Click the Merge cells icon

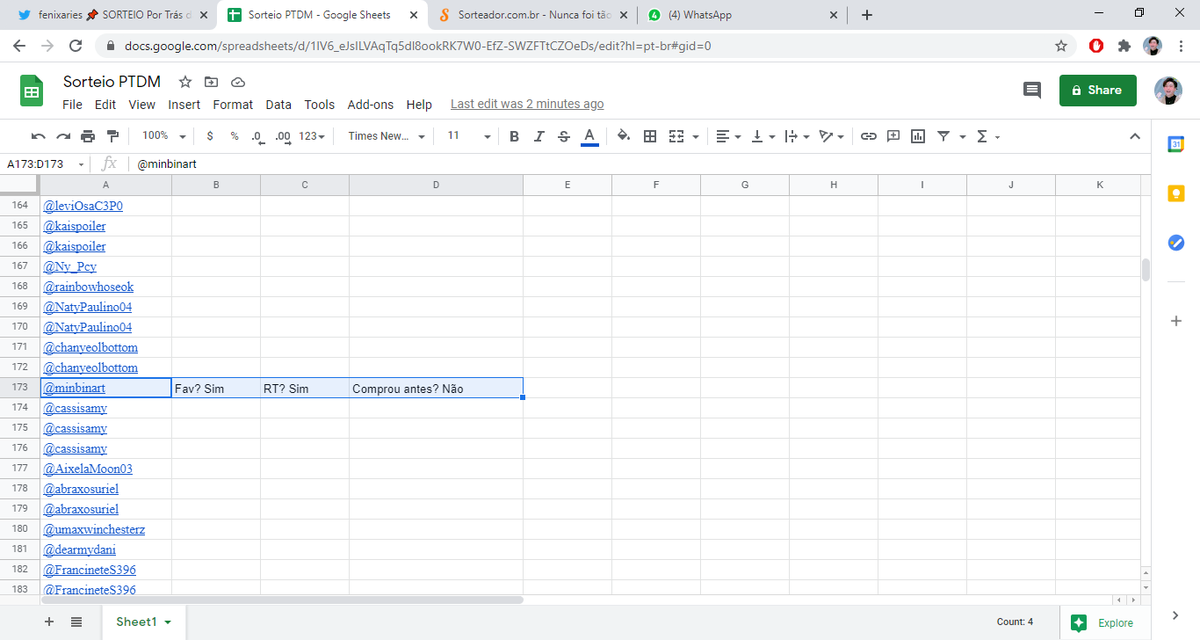(x=676, y=136)
